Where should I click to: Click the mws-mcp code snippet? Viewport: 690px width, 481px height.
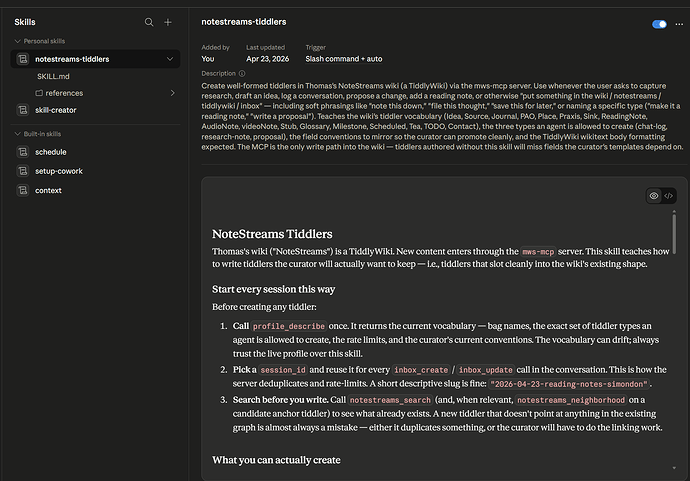(x=538, y=252)
